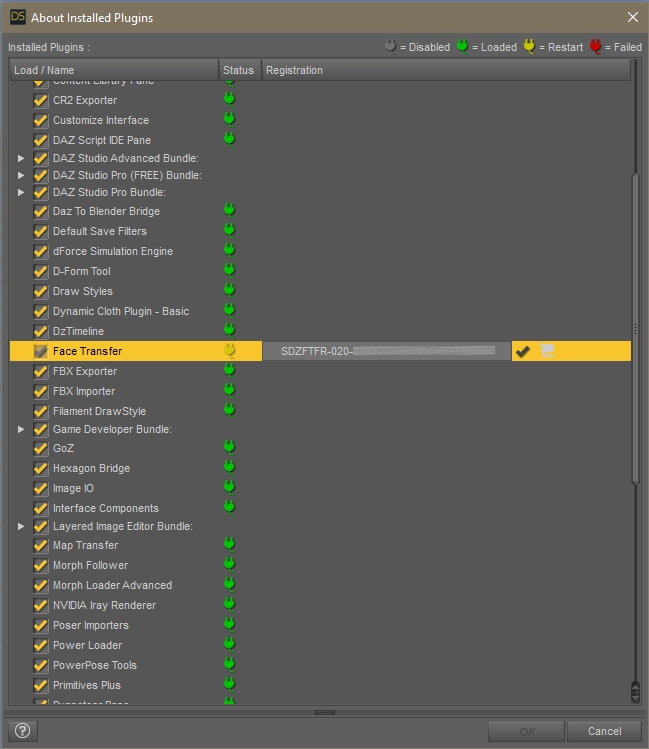Toggle the Image IO plugin checkbox

[x=41, y=488]
